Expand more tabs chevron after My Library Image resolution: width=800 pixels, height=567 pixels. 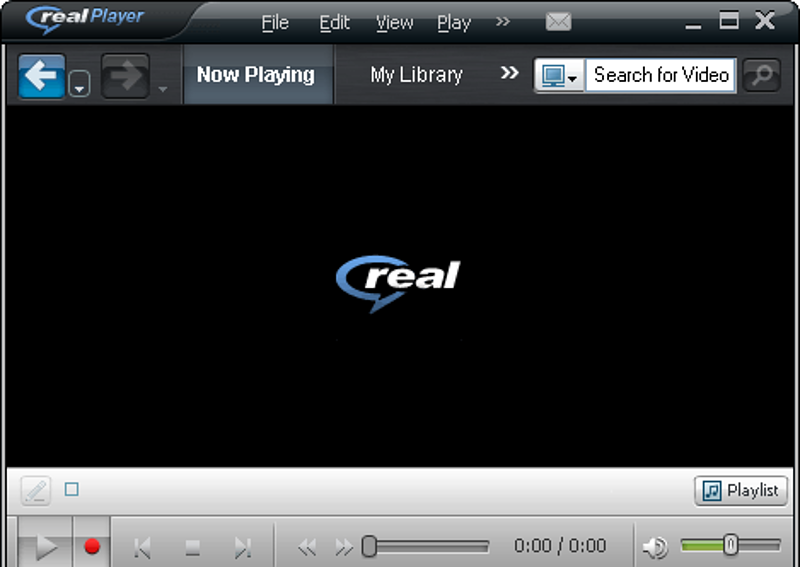coord(509,73)
